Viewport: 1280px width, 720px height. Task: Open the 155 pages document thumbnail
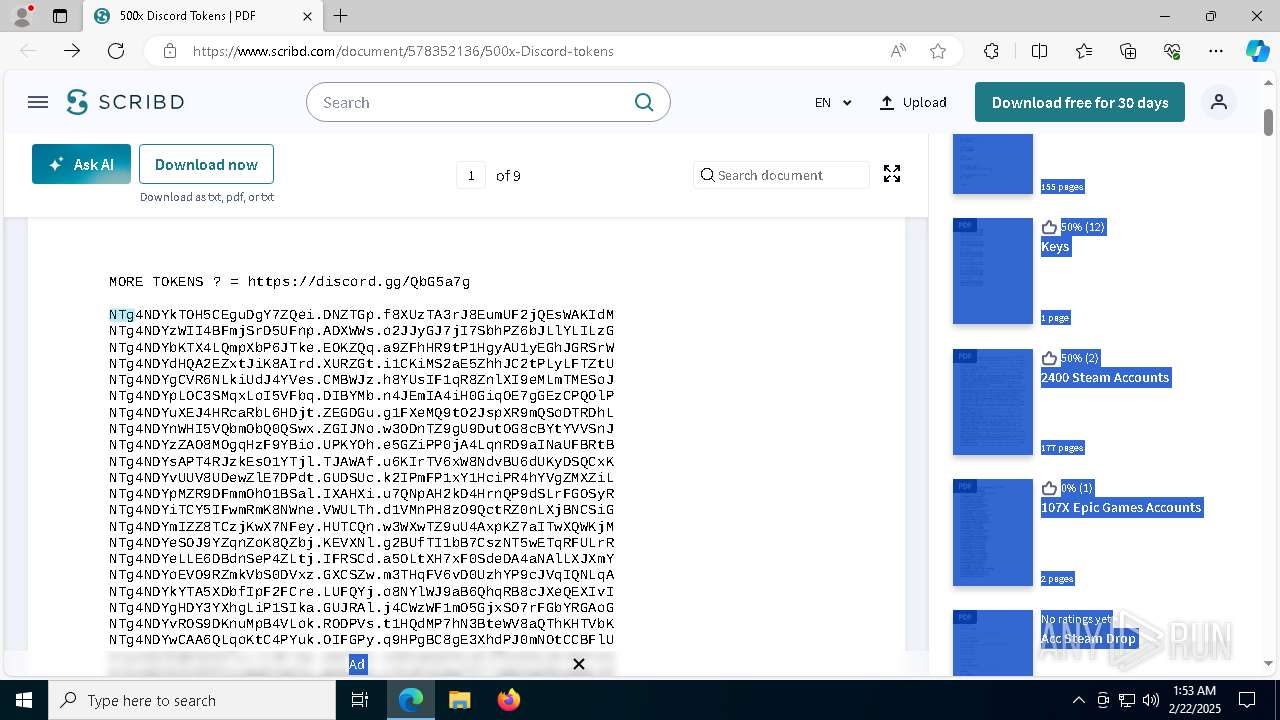(x=992, y=163)
